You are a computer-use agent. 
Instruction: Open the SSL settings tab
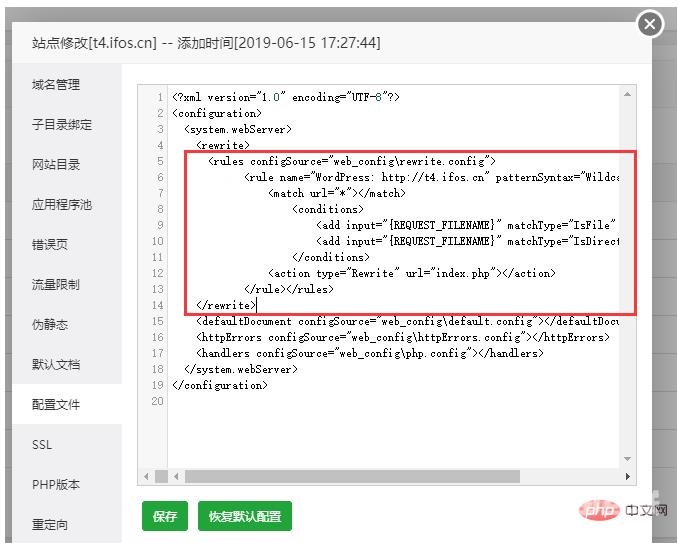click(x=42, y=445)
